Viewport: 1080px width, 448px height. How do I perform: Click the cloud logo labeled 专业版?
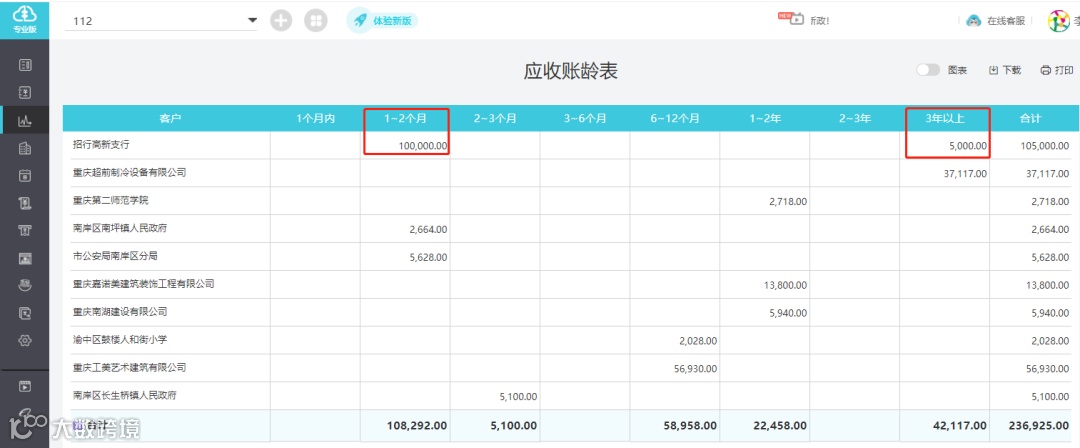[25, 19]
